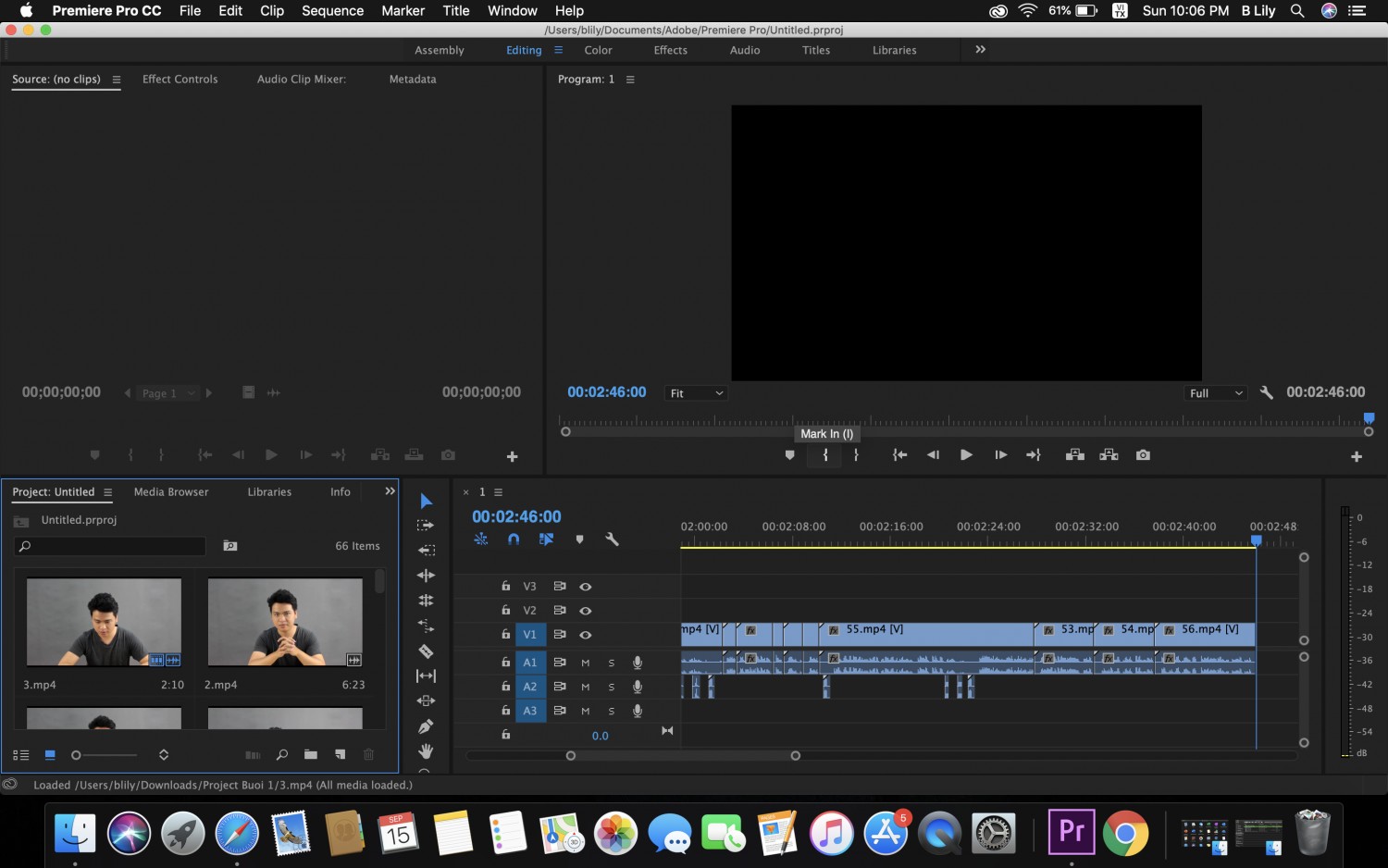1388x868 pixels.
Task: Expand workspace overflow chevron
Action: point(981,50)
